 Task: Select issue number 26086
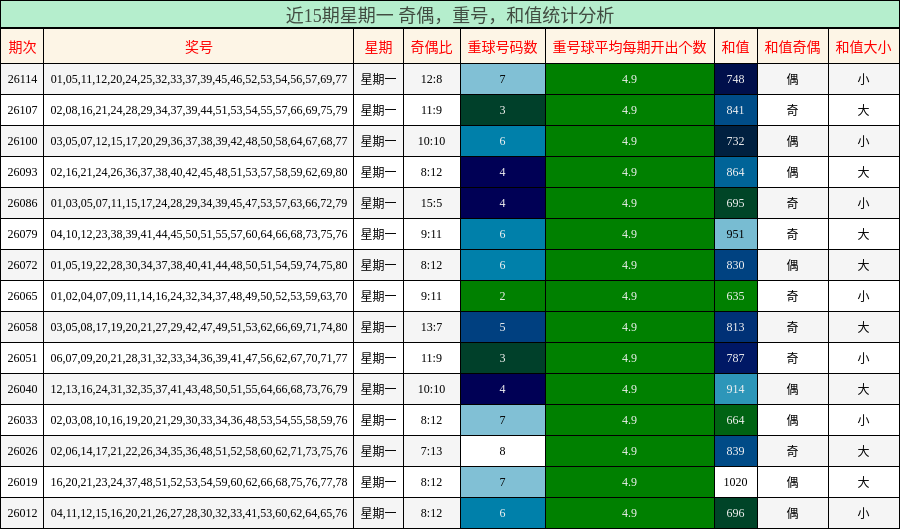(x=22, y=203)
